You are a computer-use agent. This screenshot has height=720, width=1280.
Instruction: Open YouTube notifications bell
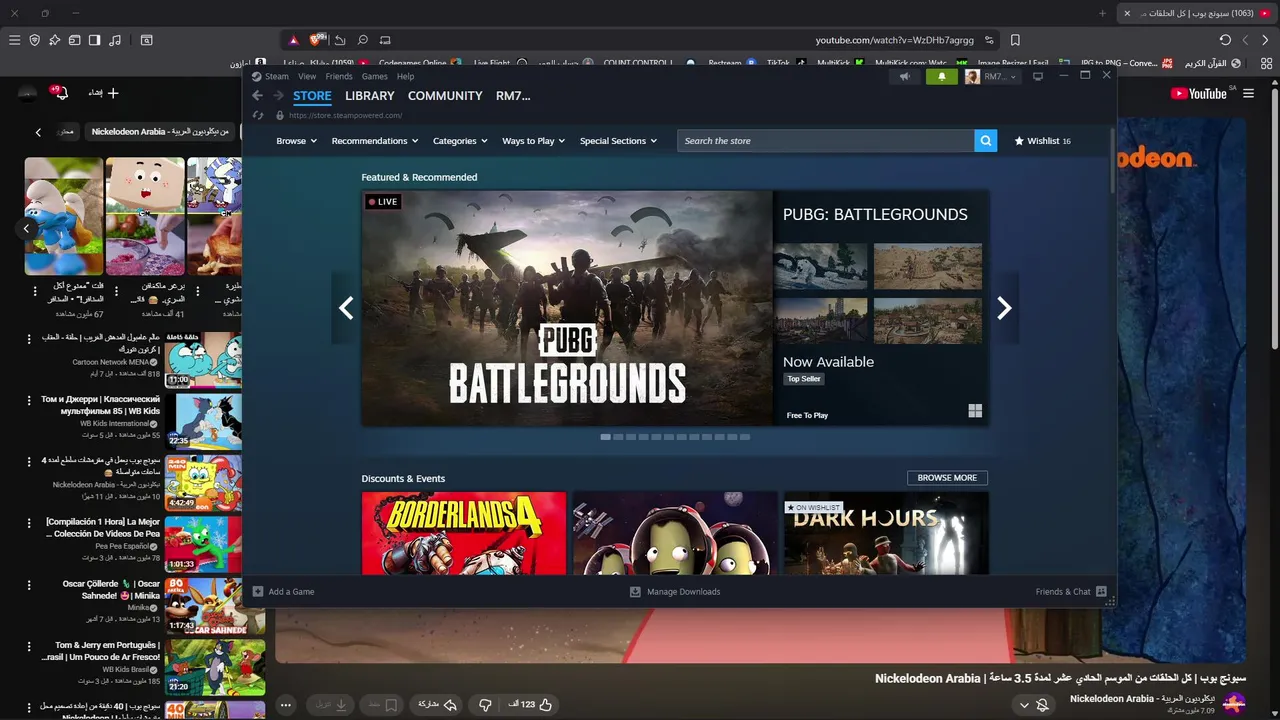tap(60, 93)
